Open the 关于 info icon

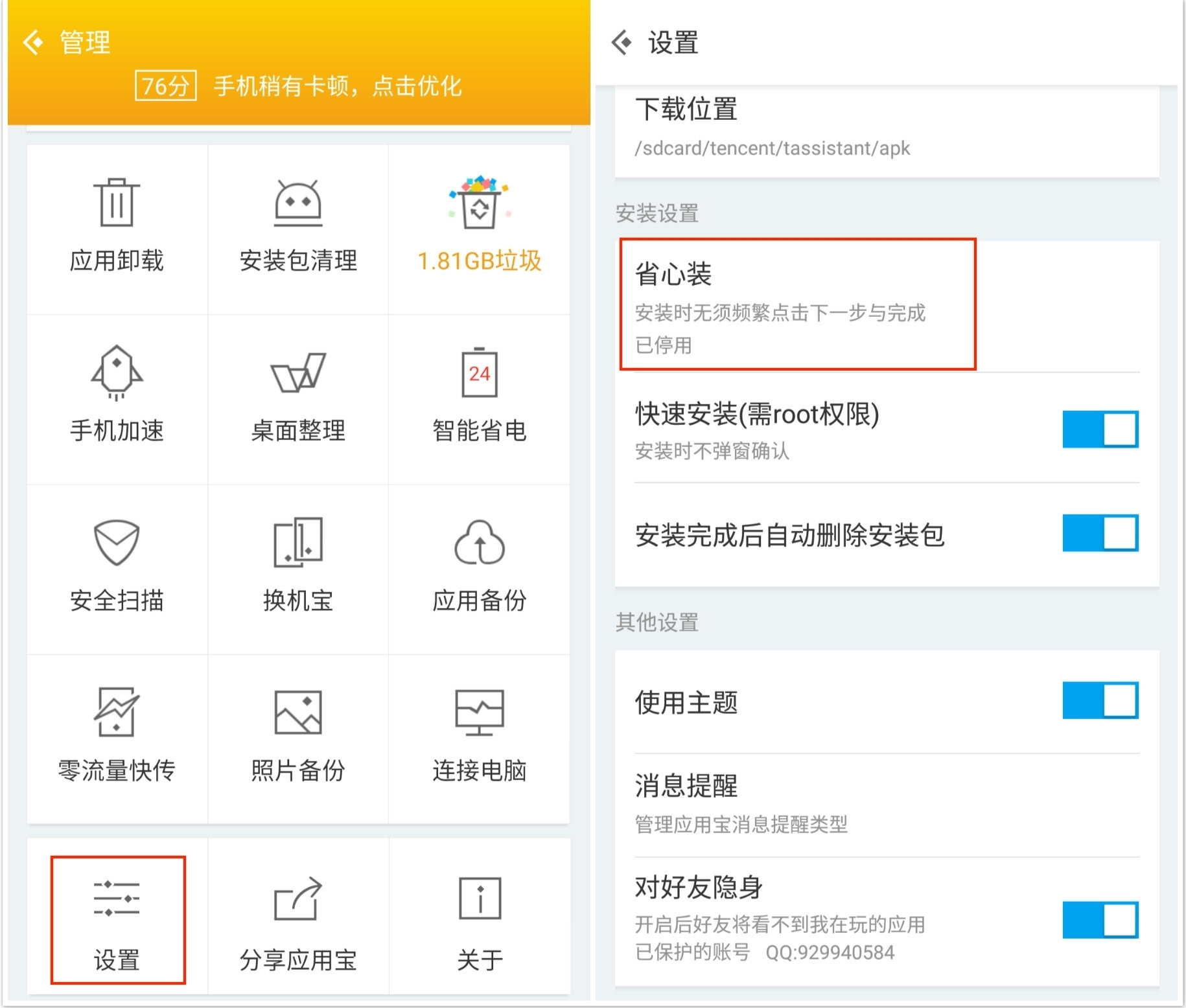pos(480,898)
